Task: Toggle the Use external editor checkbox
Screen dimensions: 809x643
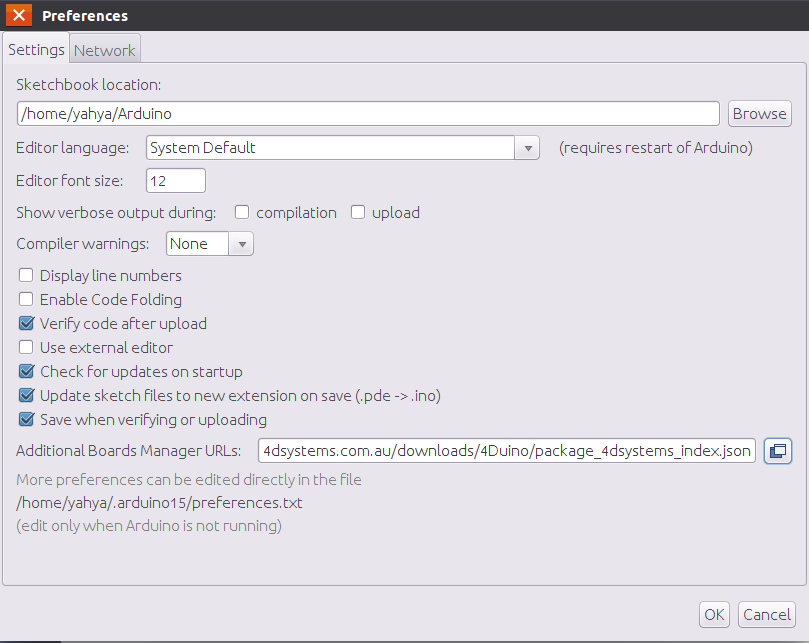Action: [26, 347]
